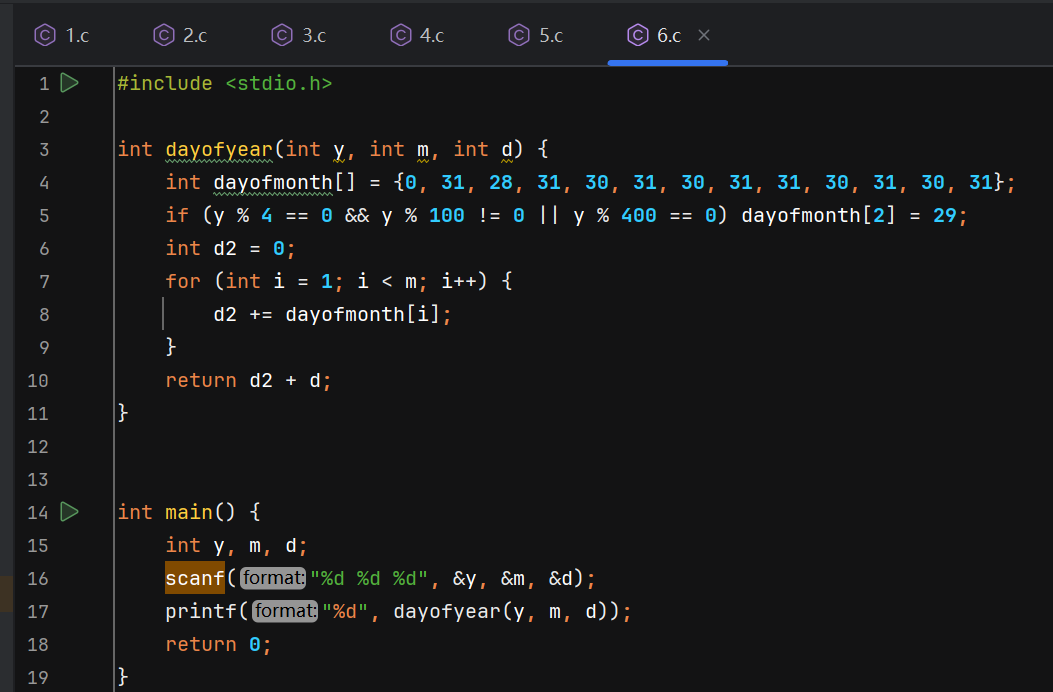Click the run gutter icon on line 1
1053x692 pixels.
point(69,83)
